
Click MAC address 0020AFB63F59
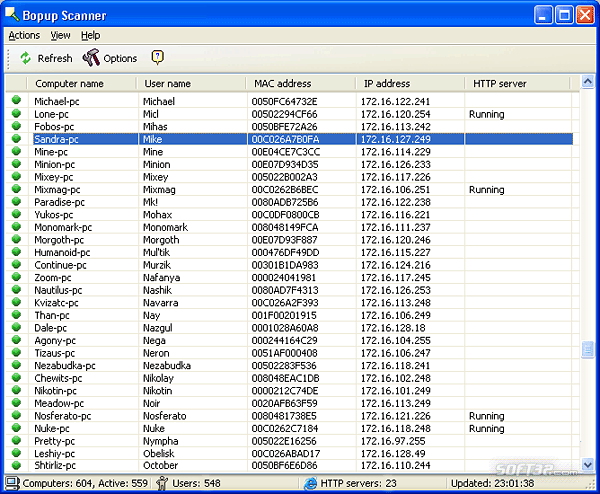click(284, 403)
